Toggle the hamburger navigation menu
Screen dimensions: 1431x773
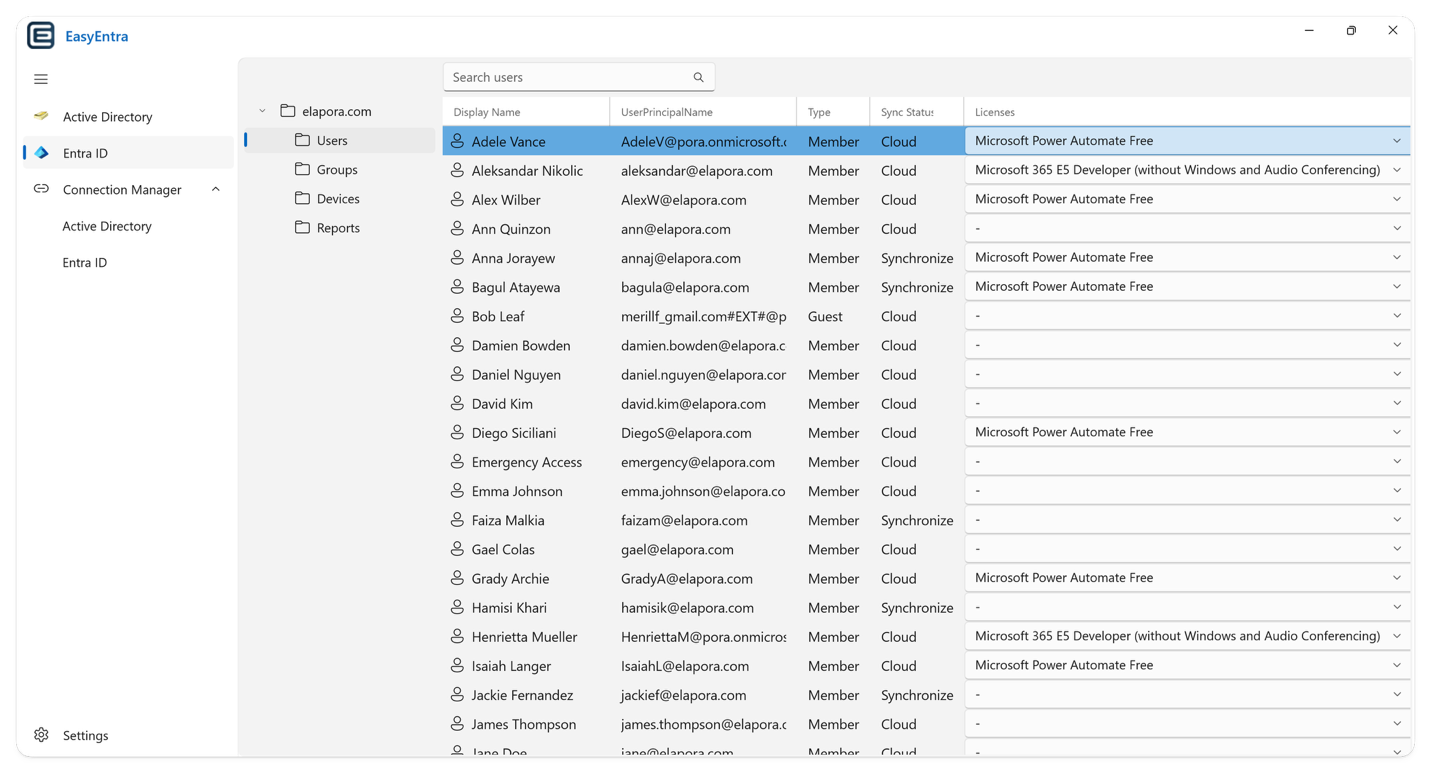(x=41, y=79)
